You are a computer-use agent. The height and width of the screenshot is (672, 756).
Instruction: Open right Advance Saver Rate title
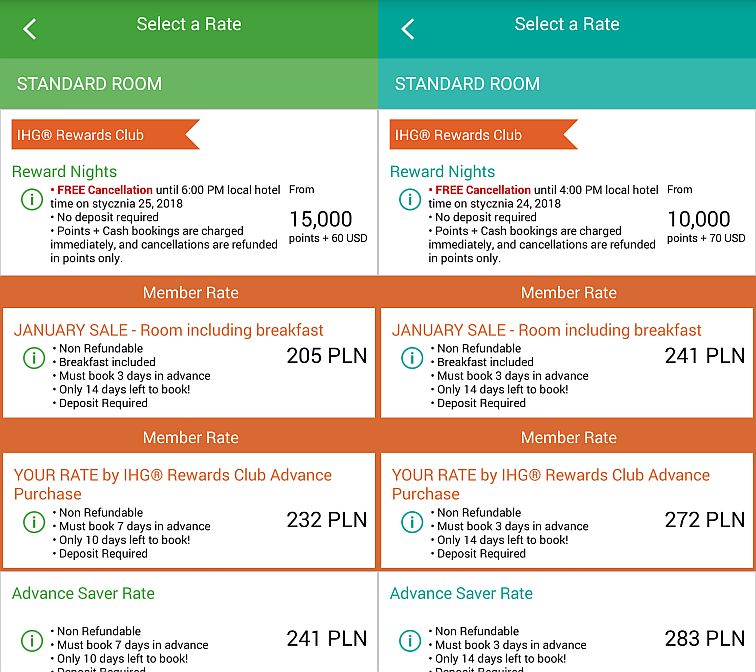(461, 593)
